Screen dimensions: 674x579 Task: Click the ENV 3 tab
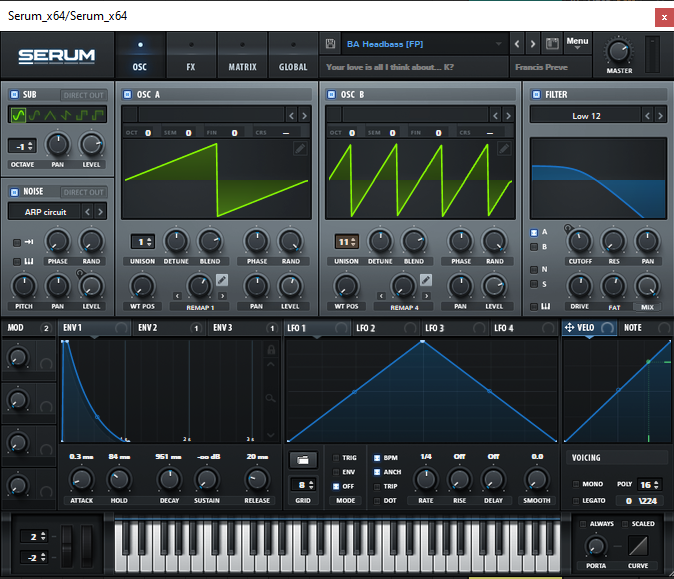(245, 328)
